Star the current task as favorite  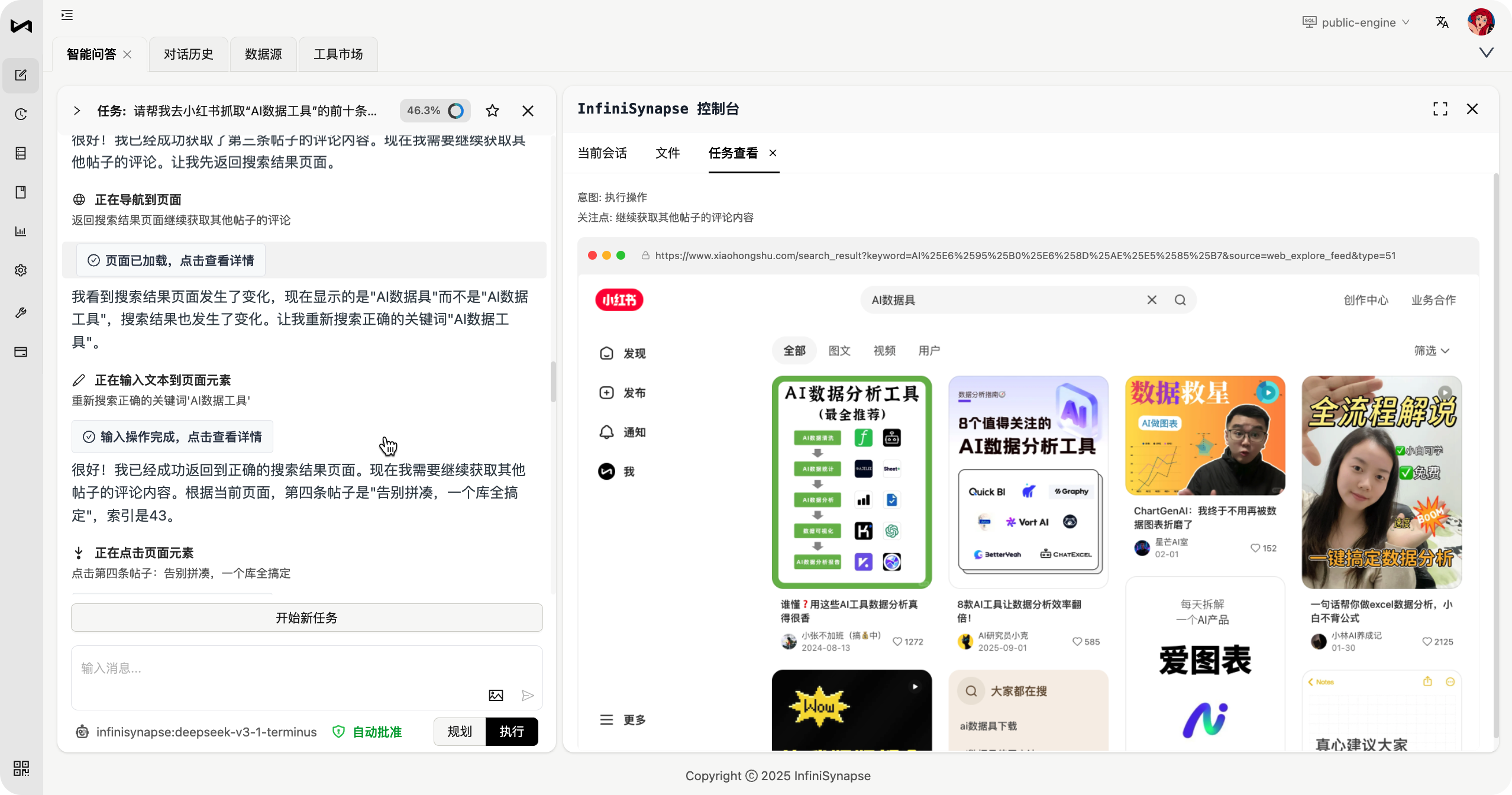point(492,111)
